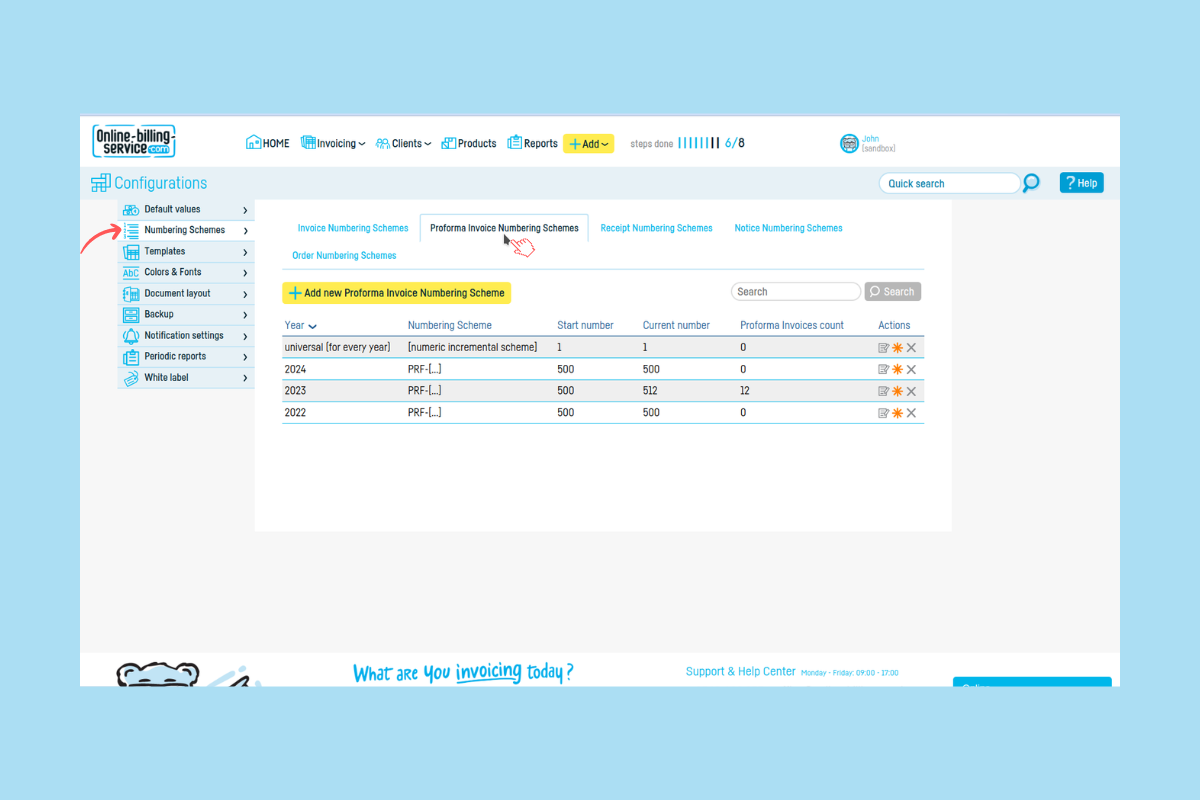Screen dimensions: 1200x800
Task: Open the Invoice Numbering Schemes tab
Action: tap(353, 228)
